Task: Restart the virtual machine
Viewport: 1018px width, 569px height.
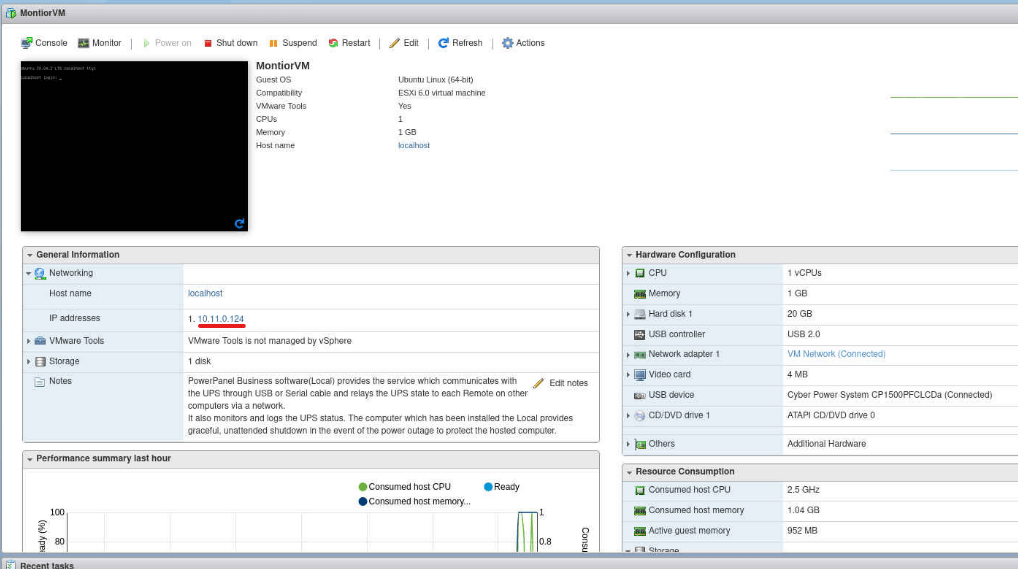Action: (x=349, y=43)
